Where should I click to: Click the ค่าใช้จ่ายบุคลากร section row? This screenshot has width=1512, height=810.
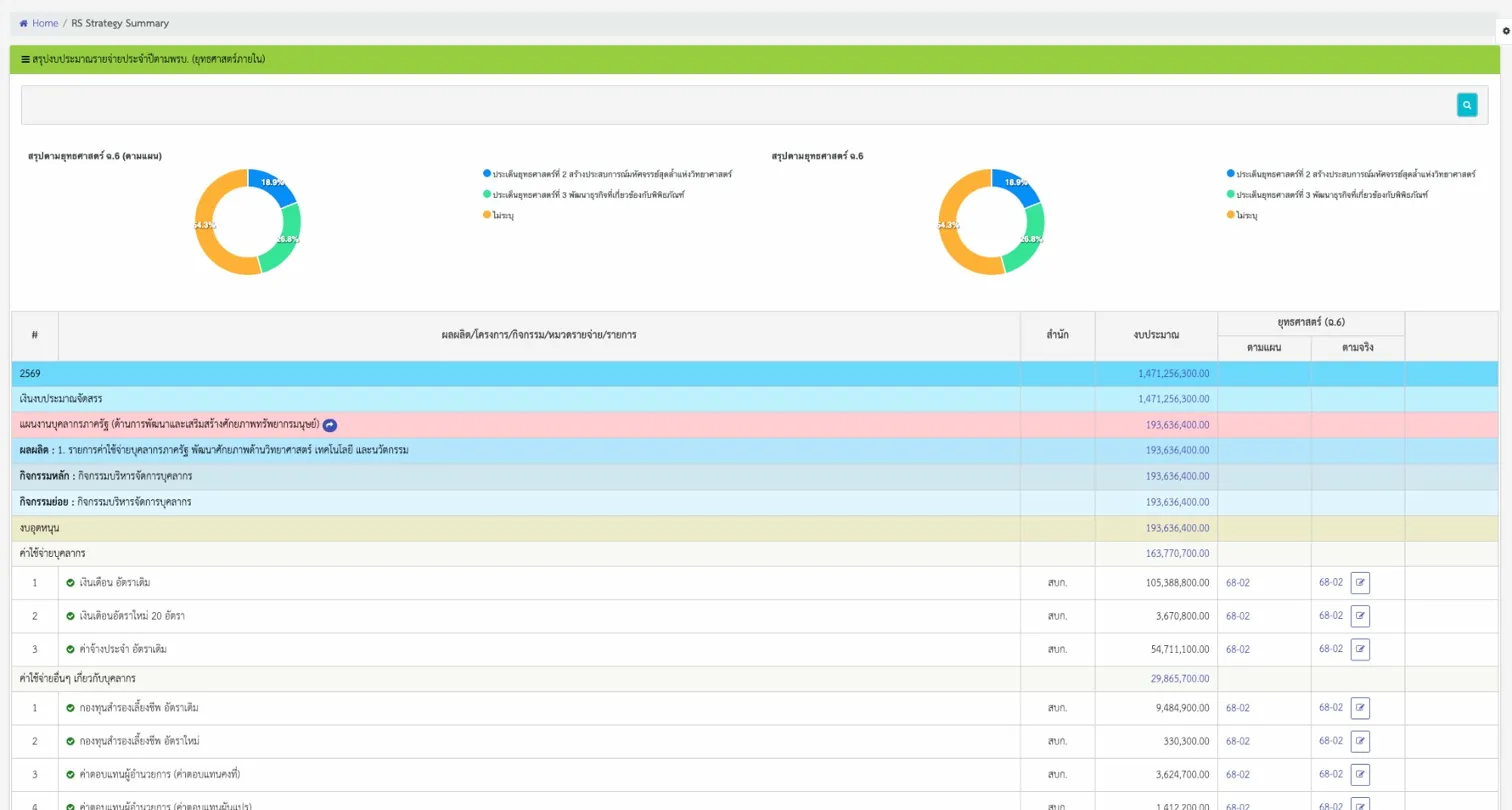(755, 553)
